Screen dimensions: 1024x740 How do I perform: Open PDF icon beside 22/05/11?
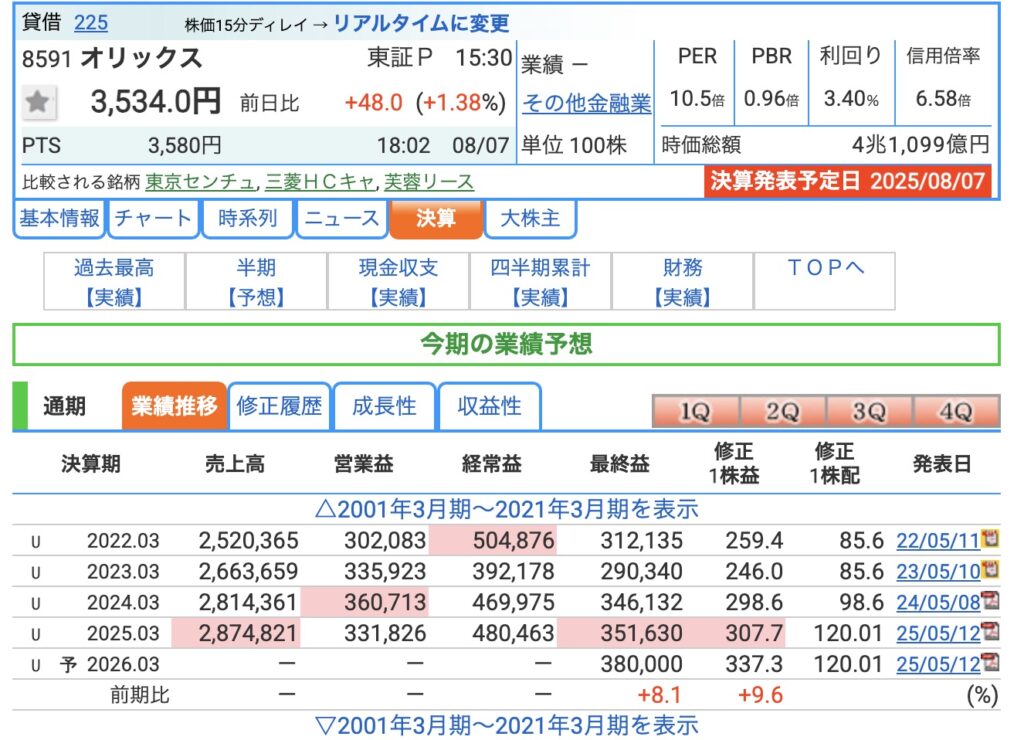[x=991, y=539]
